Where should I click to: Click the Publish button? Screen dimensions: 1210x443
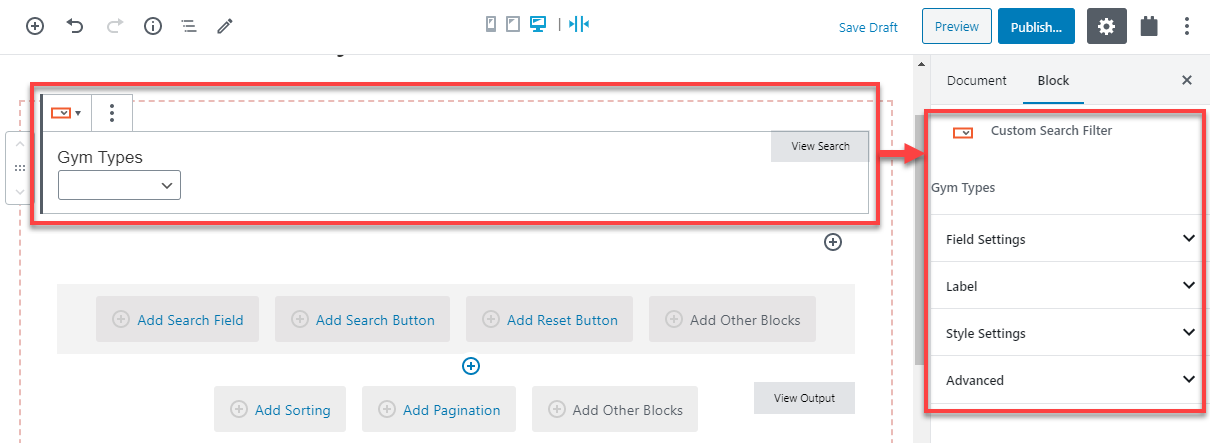tap(1036, 27)
